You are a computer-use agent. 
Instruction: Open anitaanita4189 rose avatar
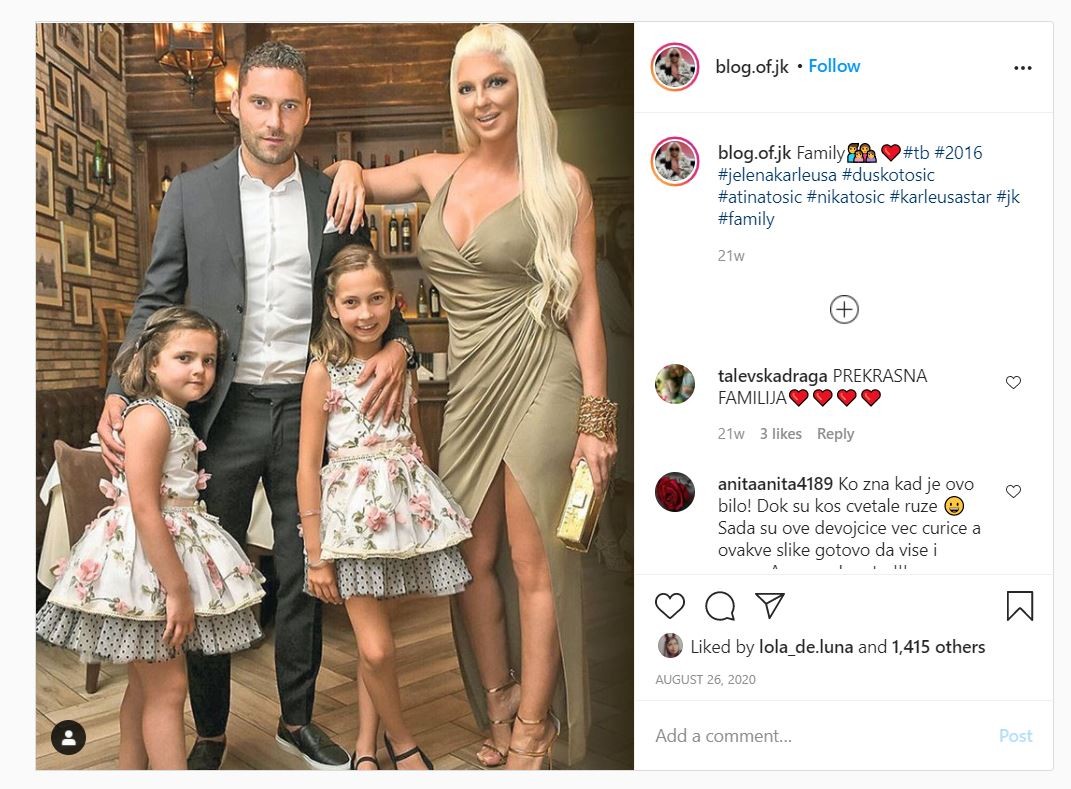point(675,492)
